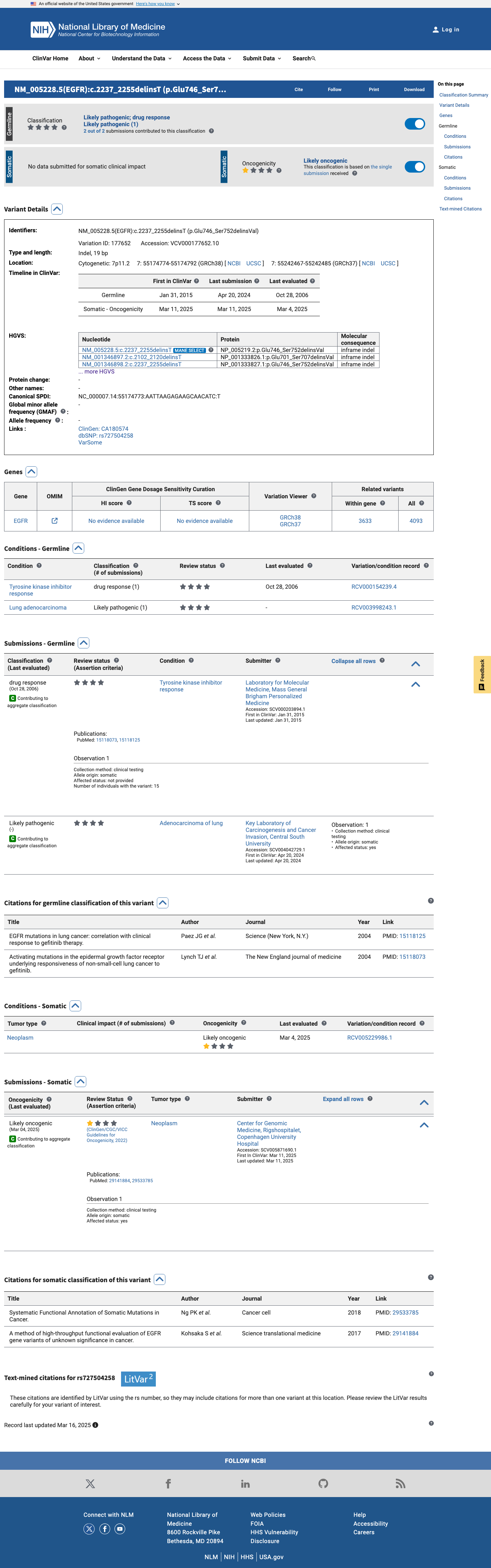This screenshot has width=491, height=1568.
Task: Click help icon next to Germline Classification stars
Action: [64, 128]
